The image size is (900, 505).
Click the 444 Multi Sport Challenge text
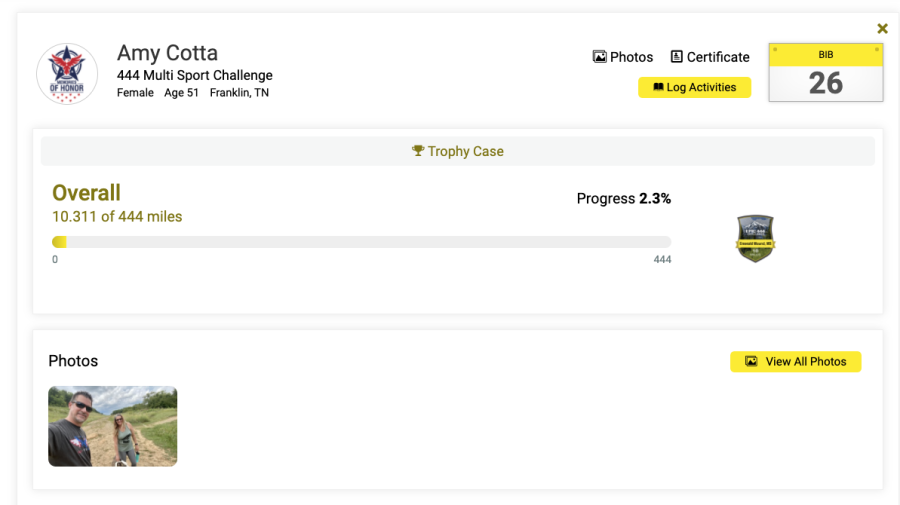coord(195,75)
